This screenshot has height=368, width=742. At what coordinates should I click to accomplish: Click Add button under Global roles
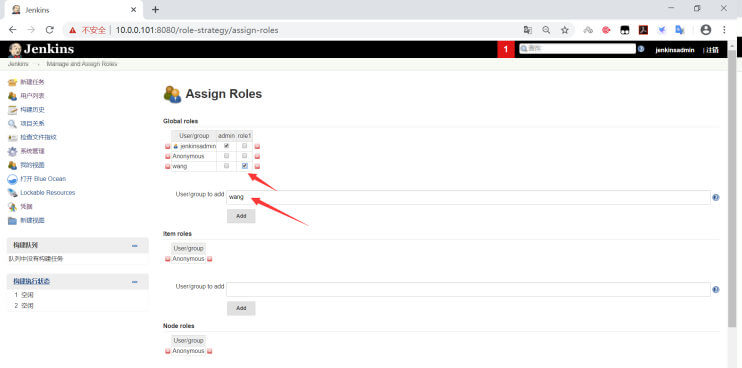pyautogui.click(x=241, y=216)
